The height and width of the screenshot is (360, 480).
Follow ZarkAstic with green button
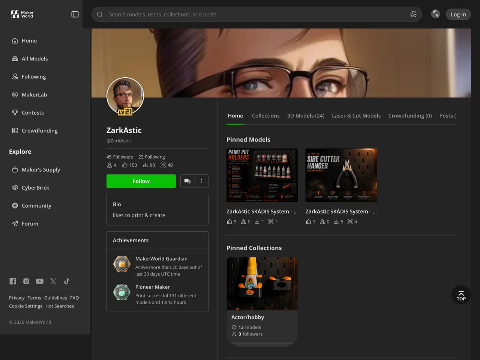(x=141, y=181)
